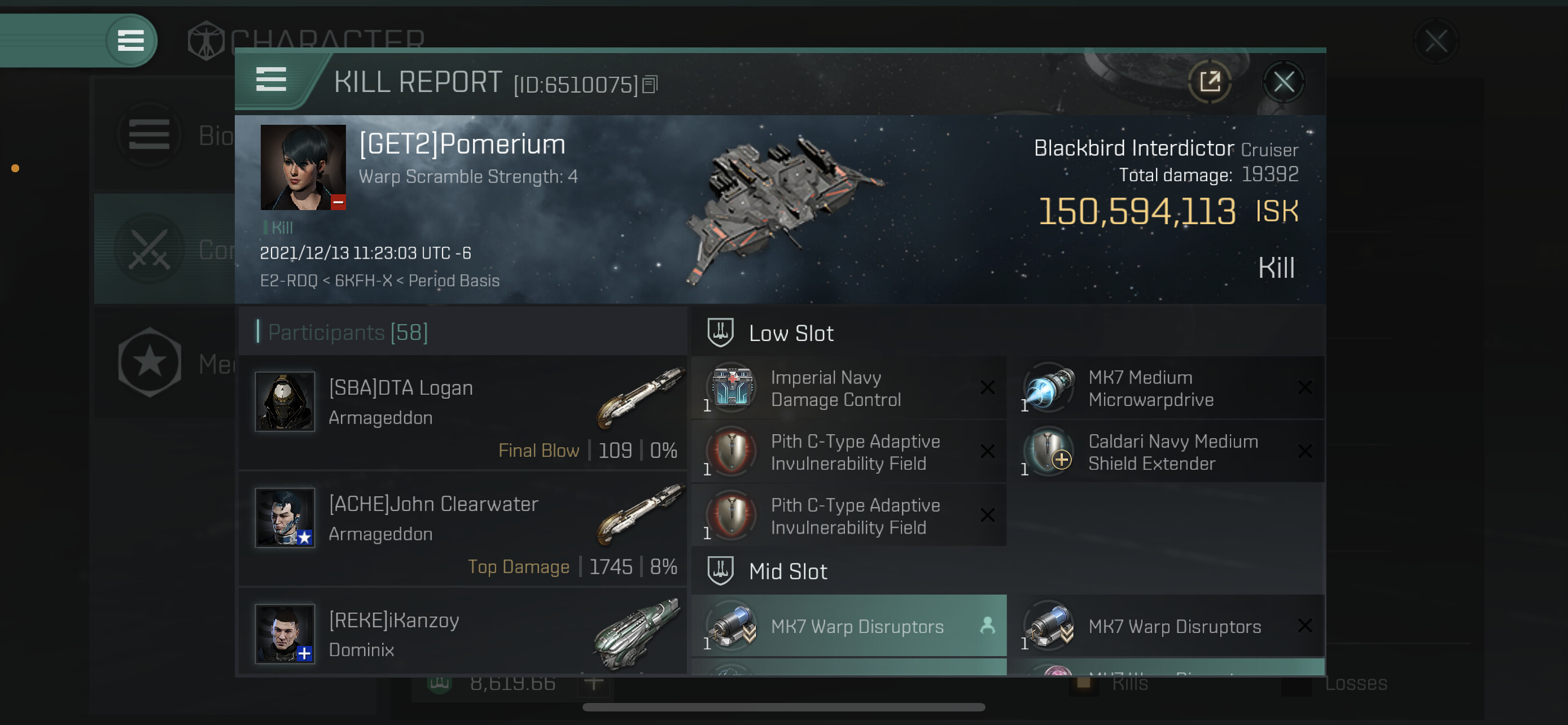Open the Kill Report hamburger menu
The width and height of the screenshot is (1568, 725).
coord(271,80)
